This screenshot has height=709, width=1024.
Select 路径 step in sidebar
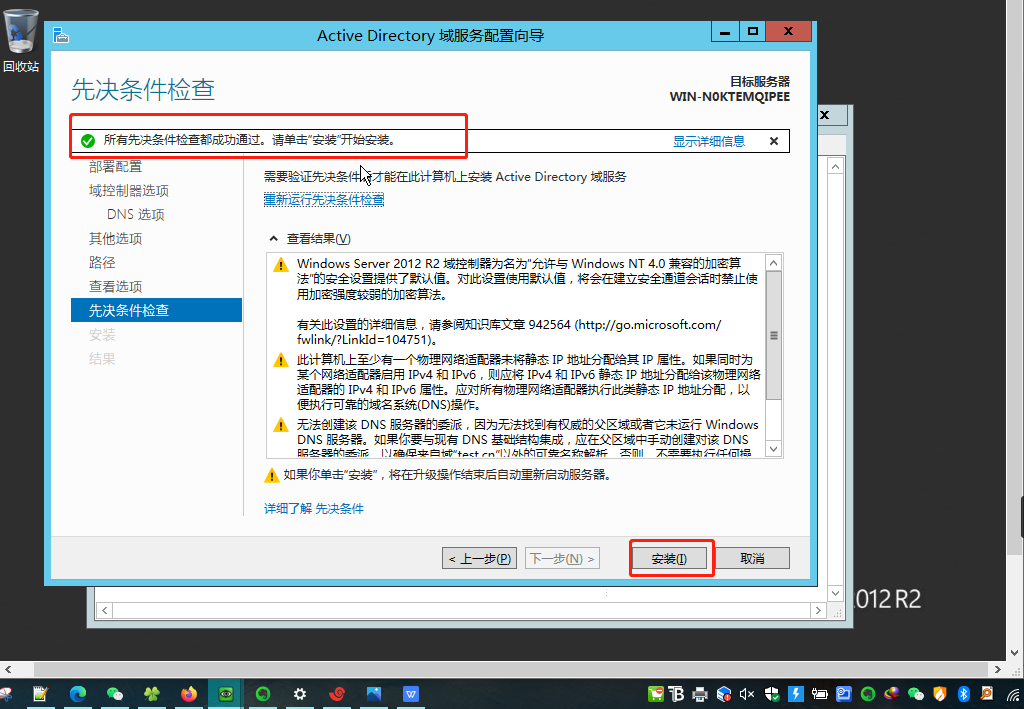(x=102, y=262)
